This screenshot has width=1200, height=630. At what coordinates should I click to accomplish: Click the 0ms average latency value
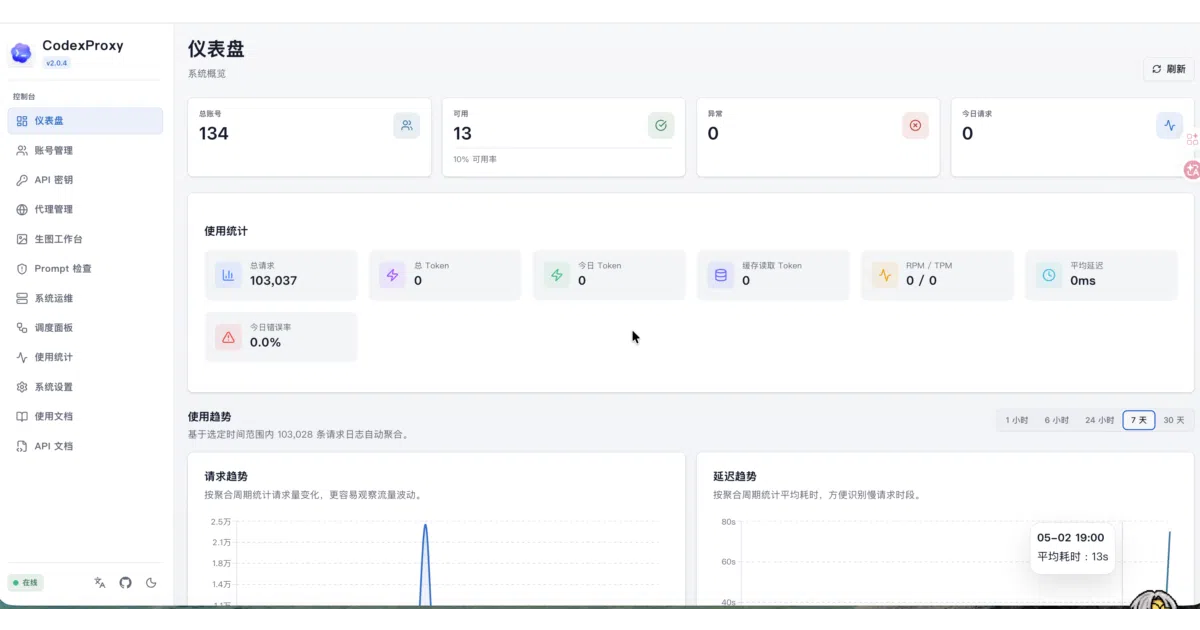coord(1083,281)
